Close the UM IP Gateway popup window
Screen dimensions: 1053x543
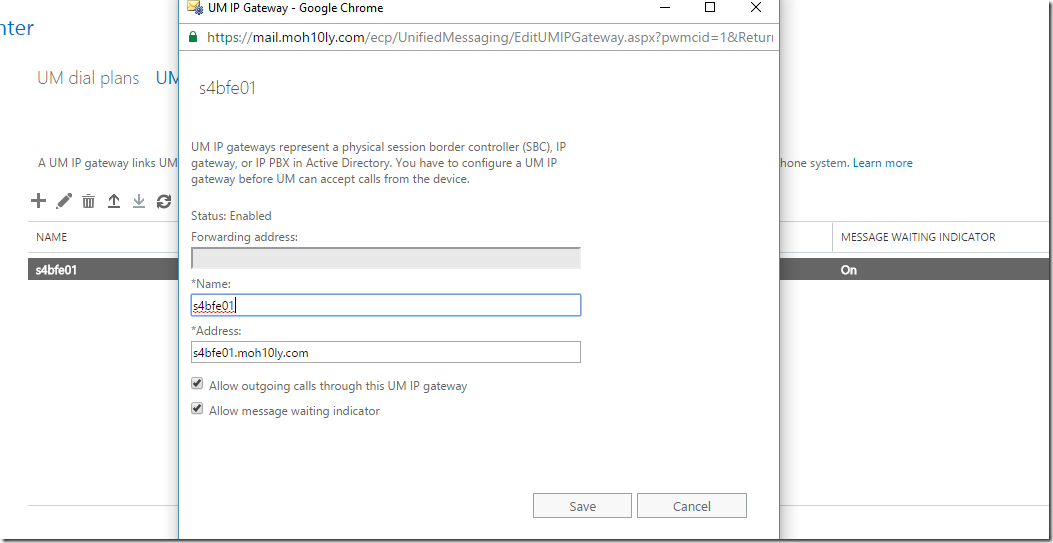(756, 8)
